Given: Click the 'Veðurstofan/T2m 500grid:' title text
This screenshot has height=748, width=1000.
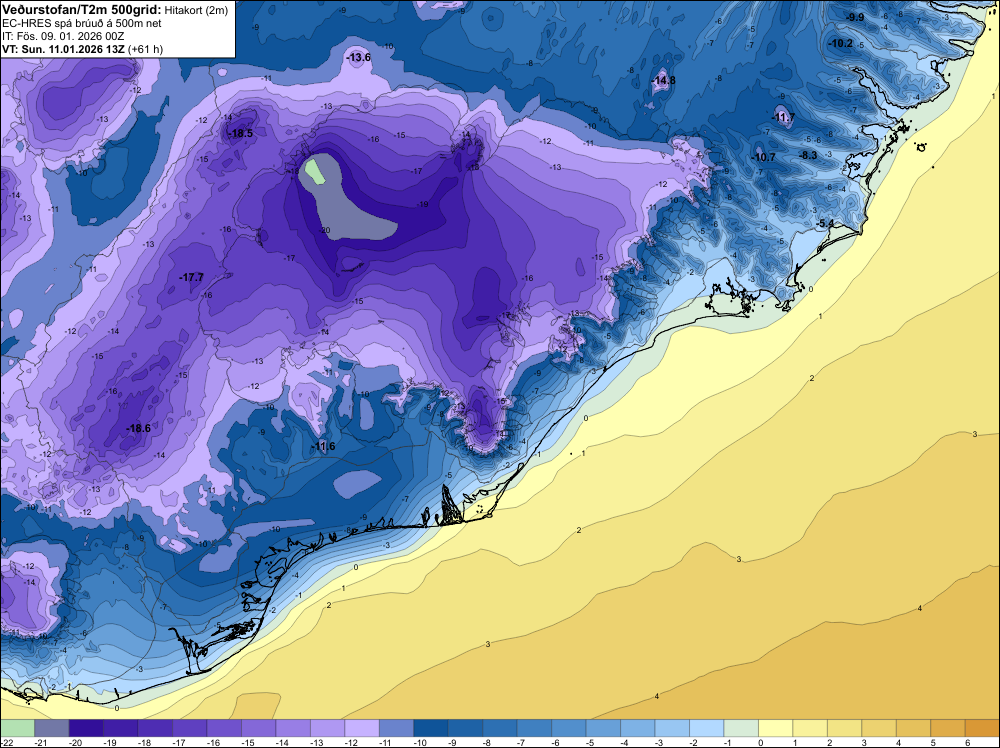Looking at the screenshot, I should coord(82,10).
